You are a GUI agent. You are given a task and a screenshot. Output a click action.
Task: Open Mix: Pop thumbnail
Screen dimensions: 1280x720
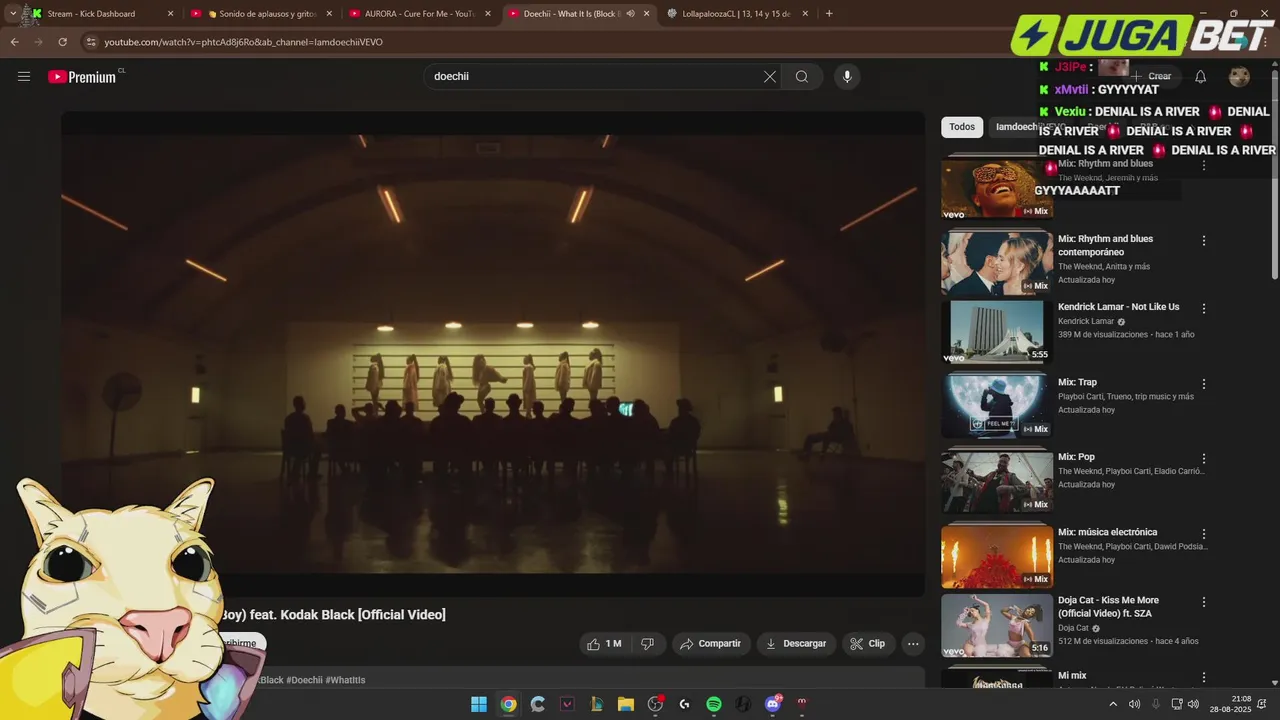pos(996,481)
